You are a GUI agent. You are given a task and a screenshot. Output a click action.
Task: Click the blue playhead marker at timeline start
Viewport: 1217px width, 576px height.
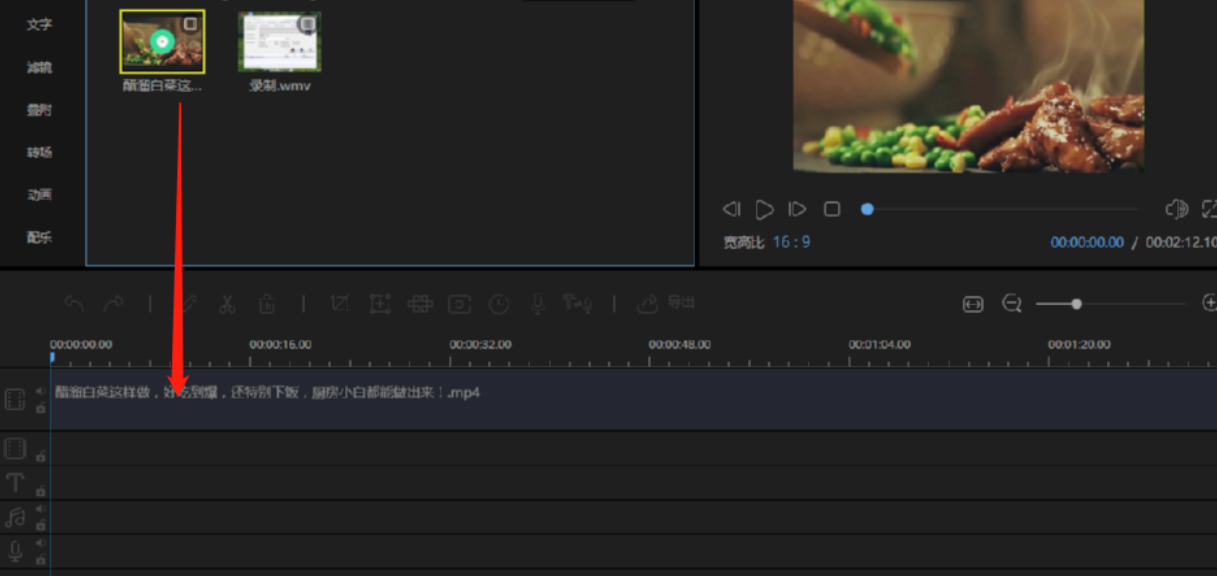pos(51,357)
